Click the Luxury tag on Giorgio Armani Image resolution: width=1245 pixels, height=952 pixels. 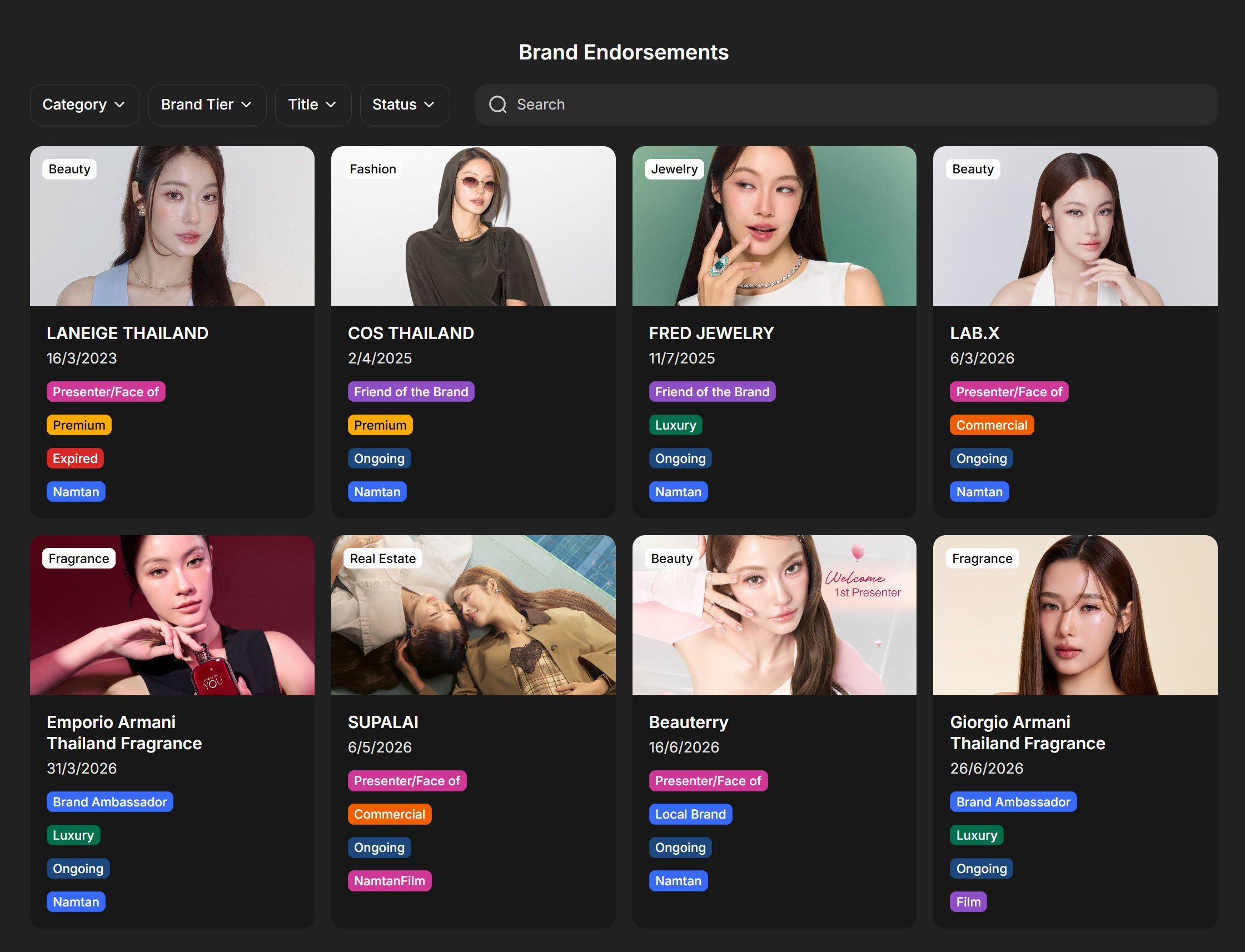977,835
